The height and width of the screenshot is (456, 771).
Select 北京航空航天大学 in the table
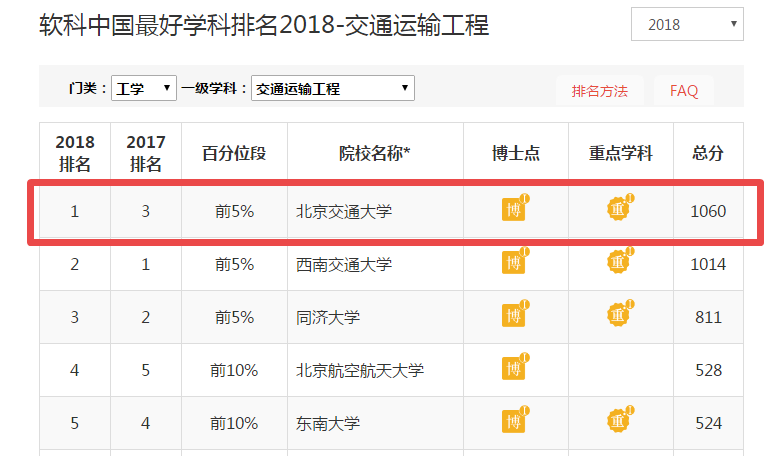359,370
